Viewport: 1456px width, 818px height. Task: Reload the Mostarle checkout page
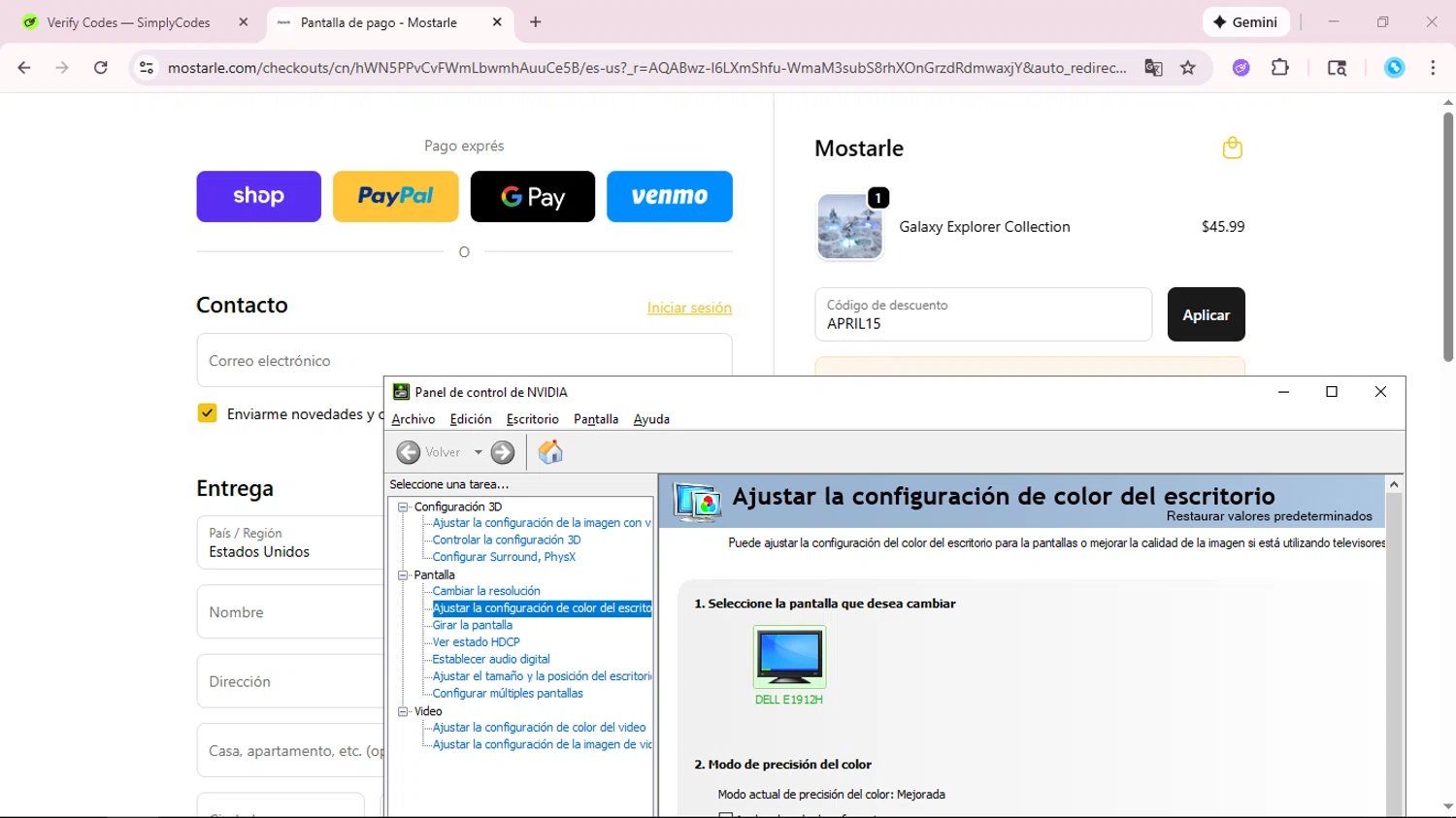[x=101, y=68]
